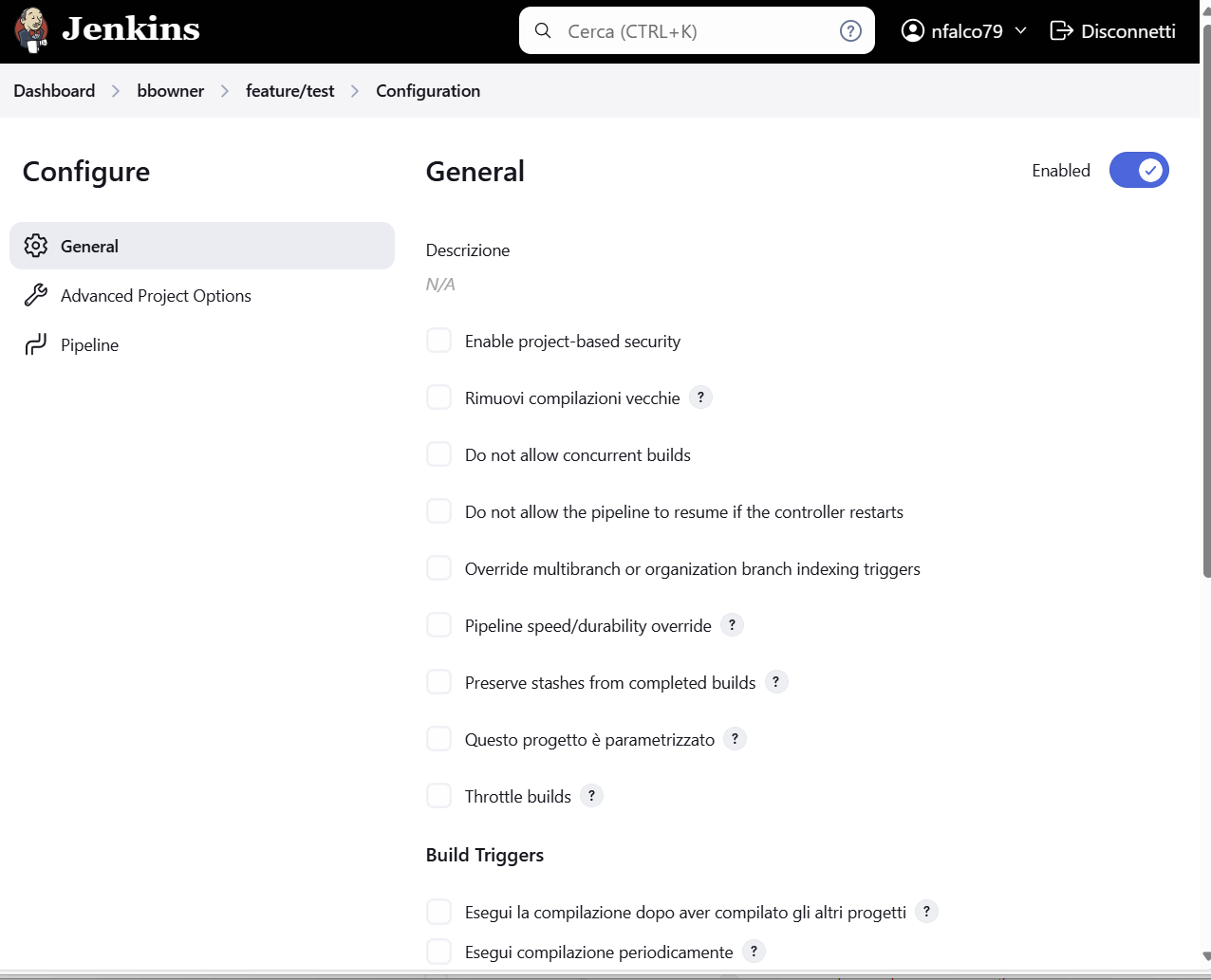Check Esegui la compilazione dopo altri progetti
The image size is (1211, 980).
point(438,912)
